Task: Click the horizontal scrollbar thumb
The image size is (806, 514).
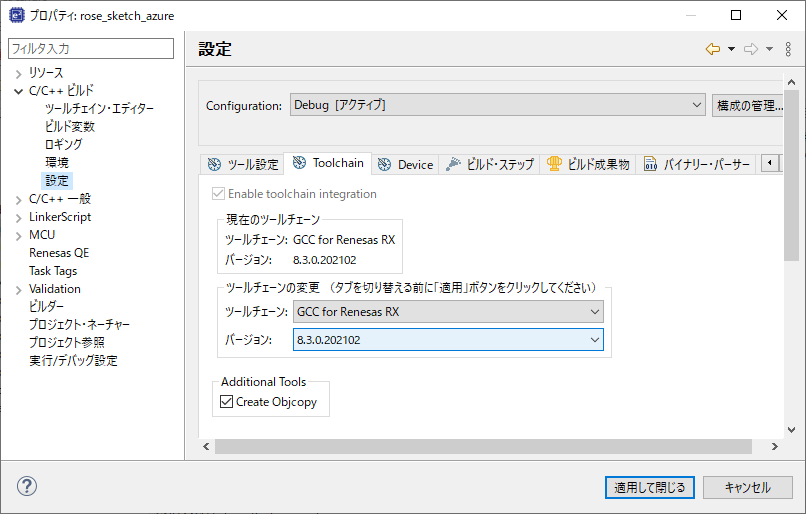Action: point(483,447)
